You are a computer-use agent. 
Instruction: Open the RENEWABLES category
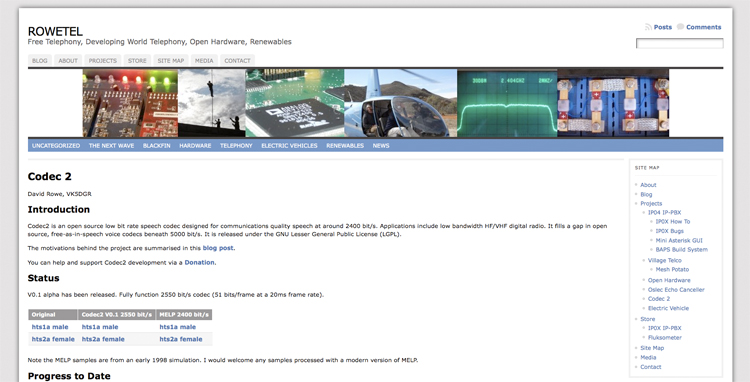(345, 146)
